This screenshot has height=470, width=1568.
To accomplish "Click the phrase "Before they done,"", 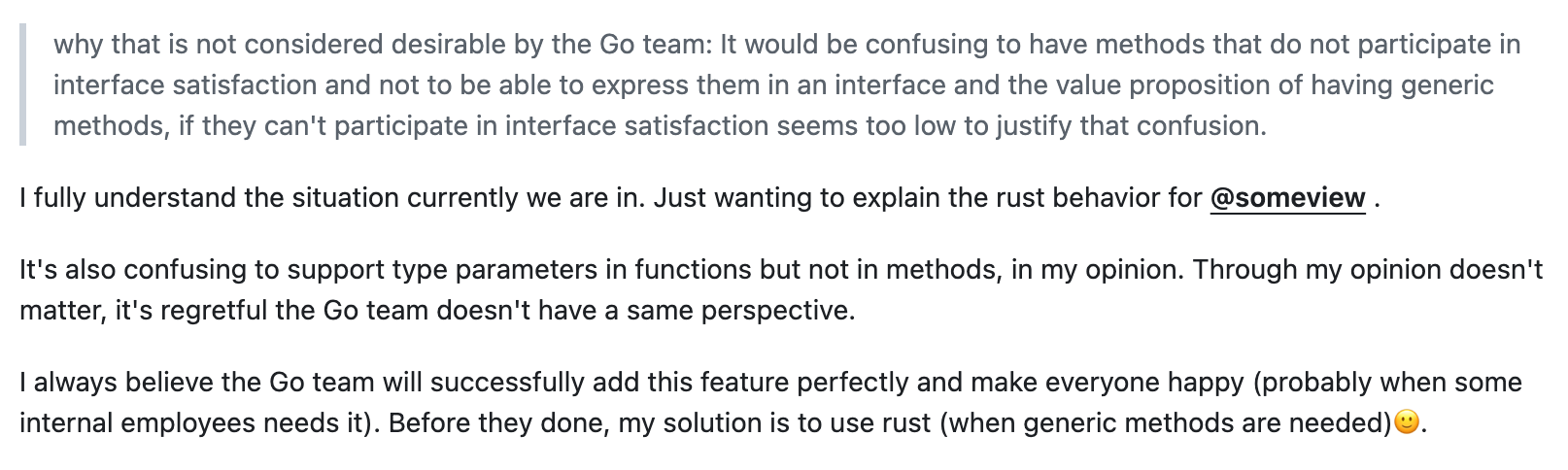I will pos(499,423).
